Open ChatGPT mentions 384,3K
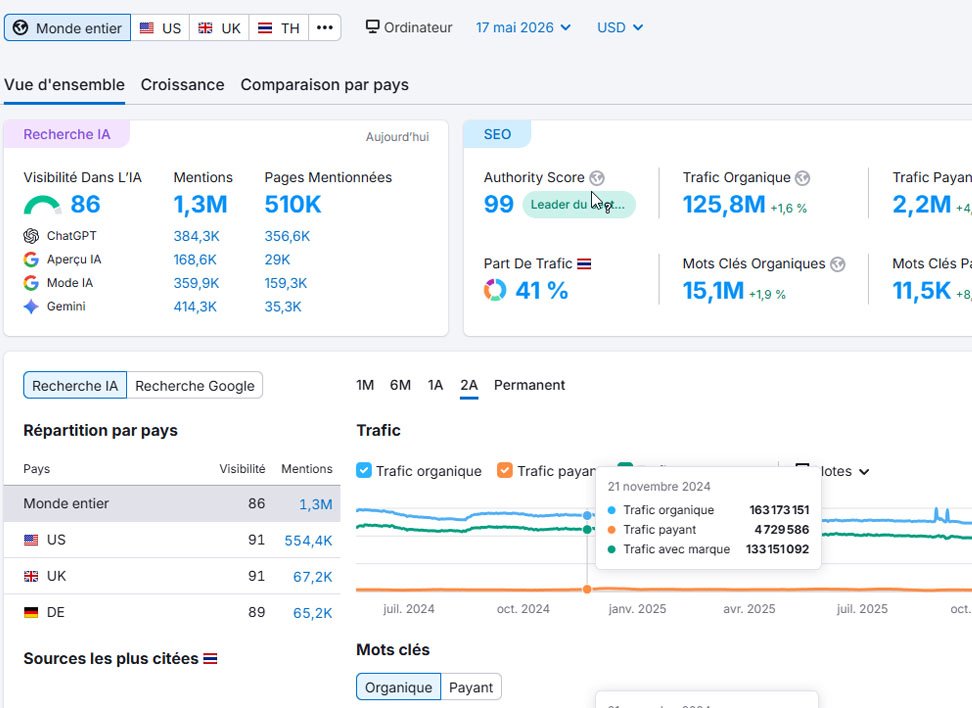Viewport: 972px width, 708px height. click(197, 236)
